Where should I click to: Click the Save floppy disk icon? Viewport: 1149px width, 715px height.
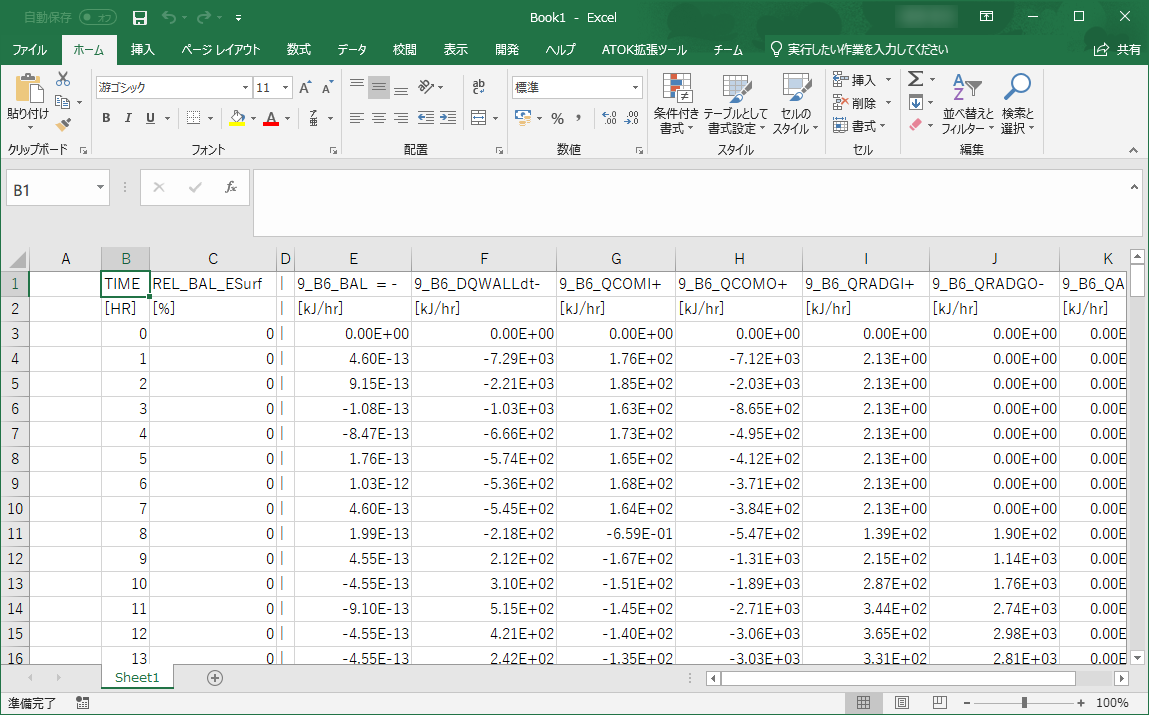click(139, 18)
